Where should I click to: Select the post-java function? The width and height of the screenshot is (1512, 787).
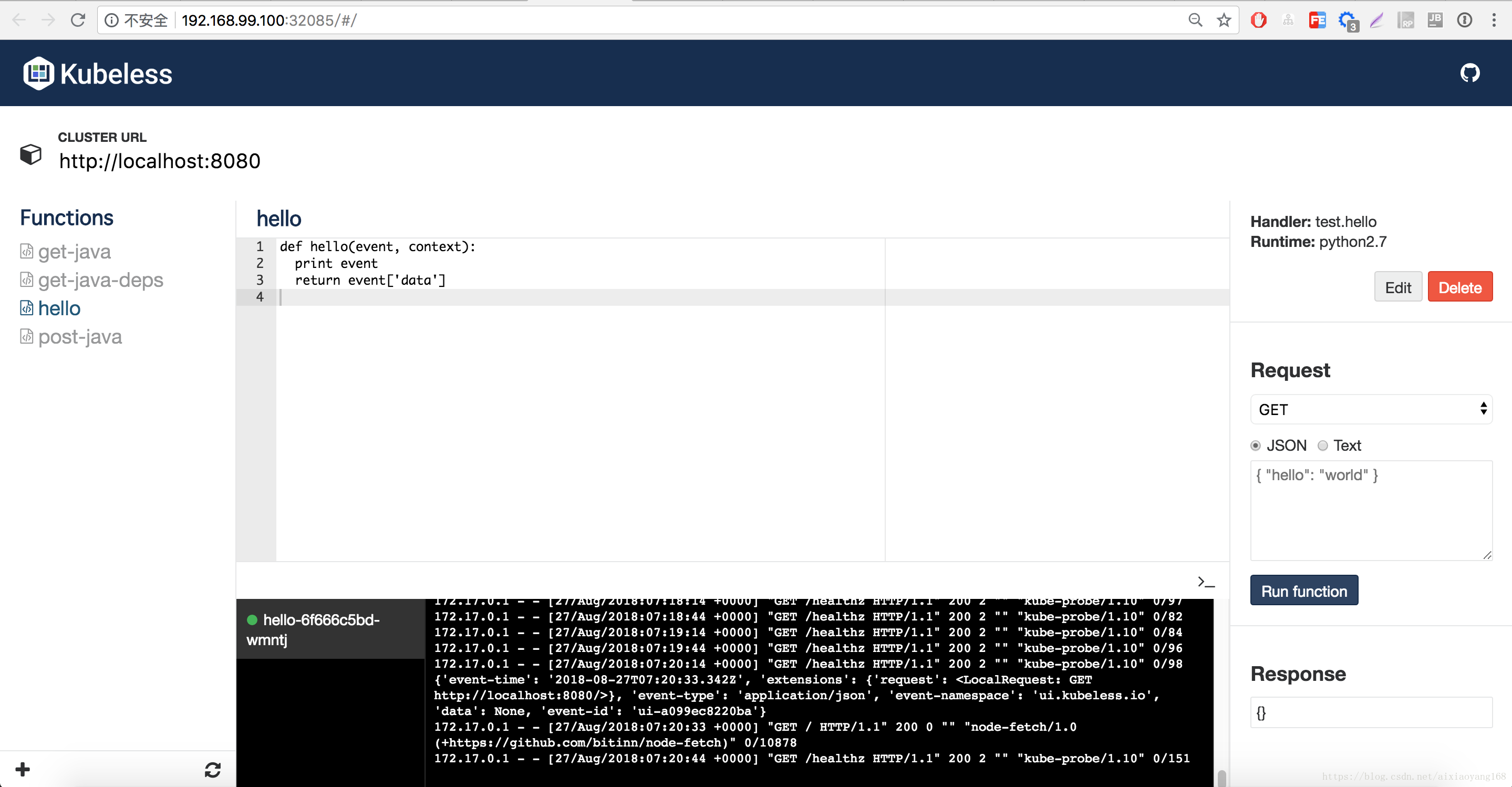pos(80,337)
